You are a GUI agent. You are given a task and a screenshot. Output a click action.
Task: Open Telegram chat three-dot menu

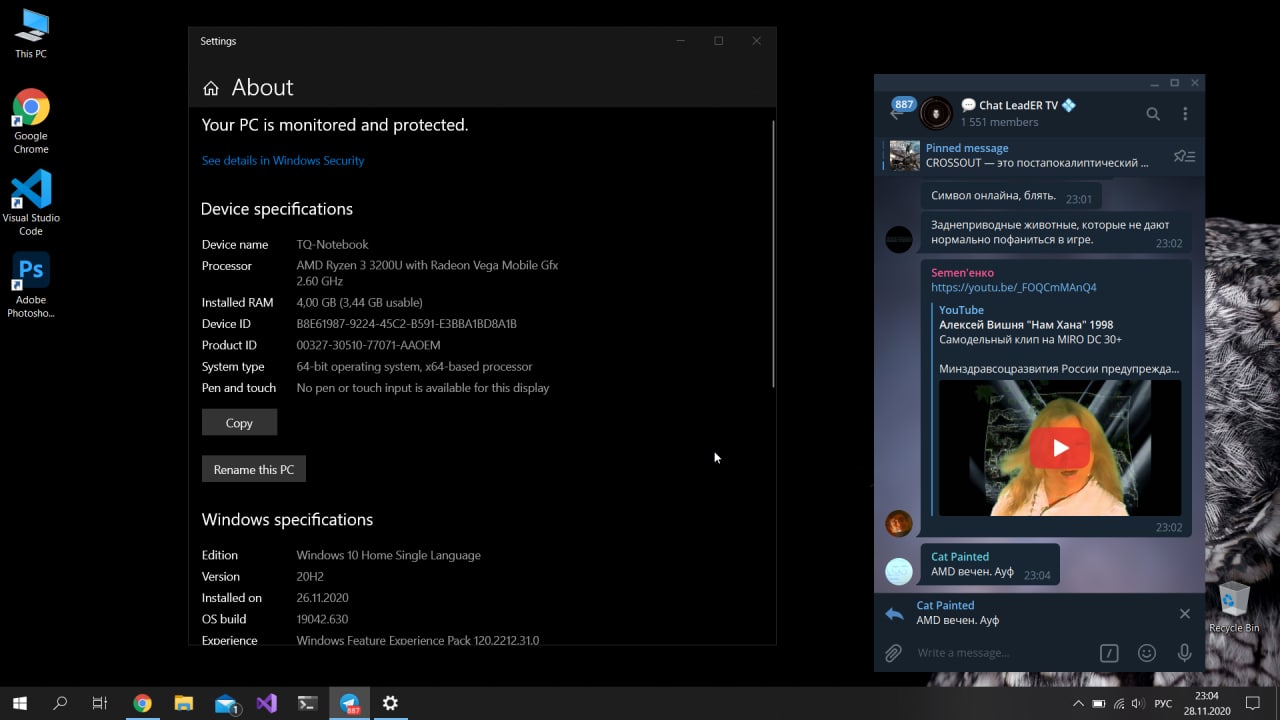pyautogui.click(x=1185, y=114)
